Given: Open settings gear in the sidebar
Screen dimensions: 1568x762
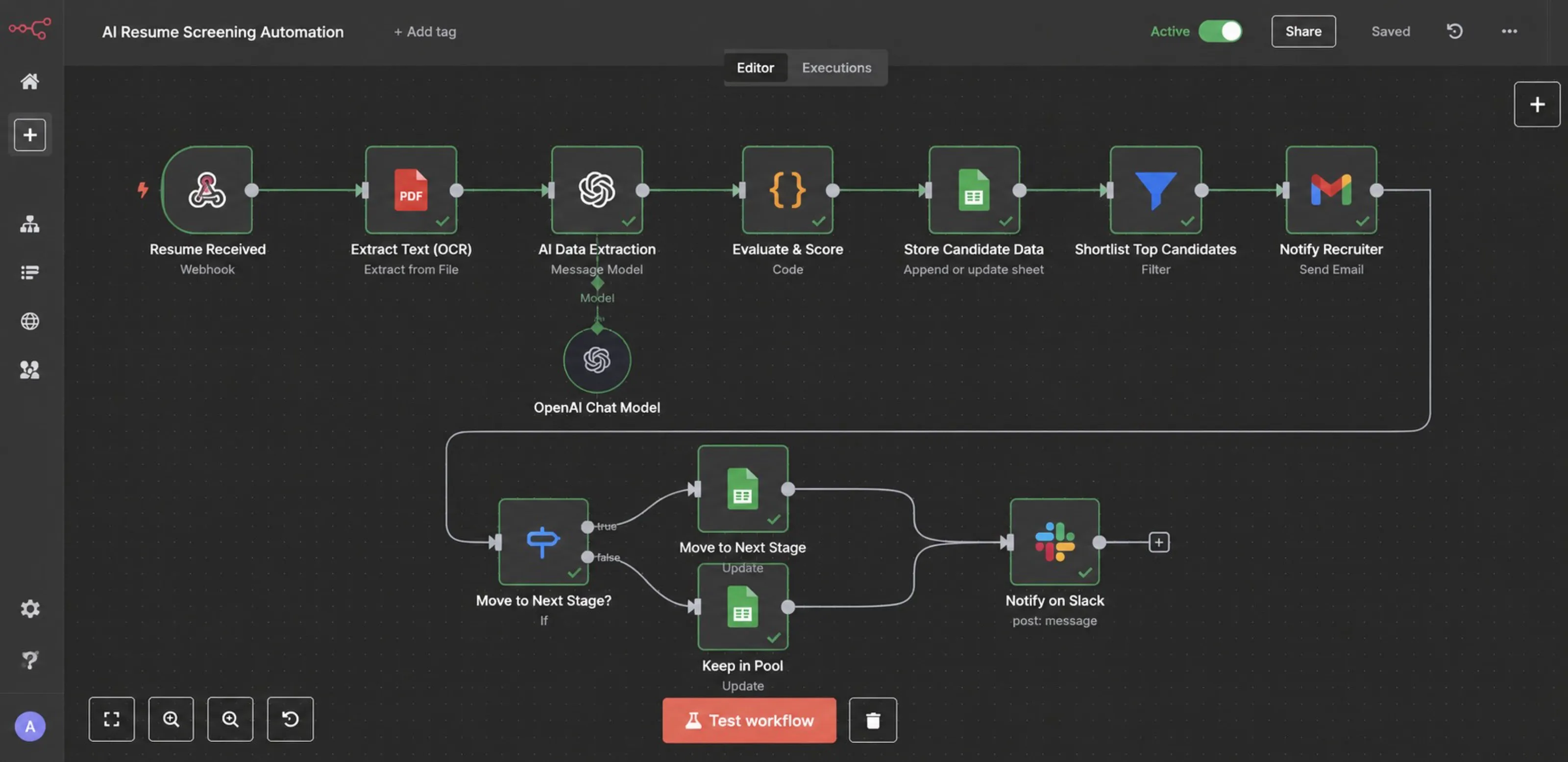Looking at the screenshot, I should tap(30, 608).
